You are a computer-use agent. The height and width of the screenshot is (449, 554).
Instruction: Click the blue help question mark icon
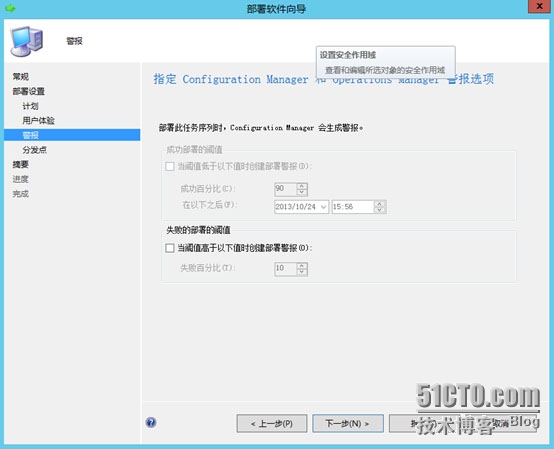point(151,422)
